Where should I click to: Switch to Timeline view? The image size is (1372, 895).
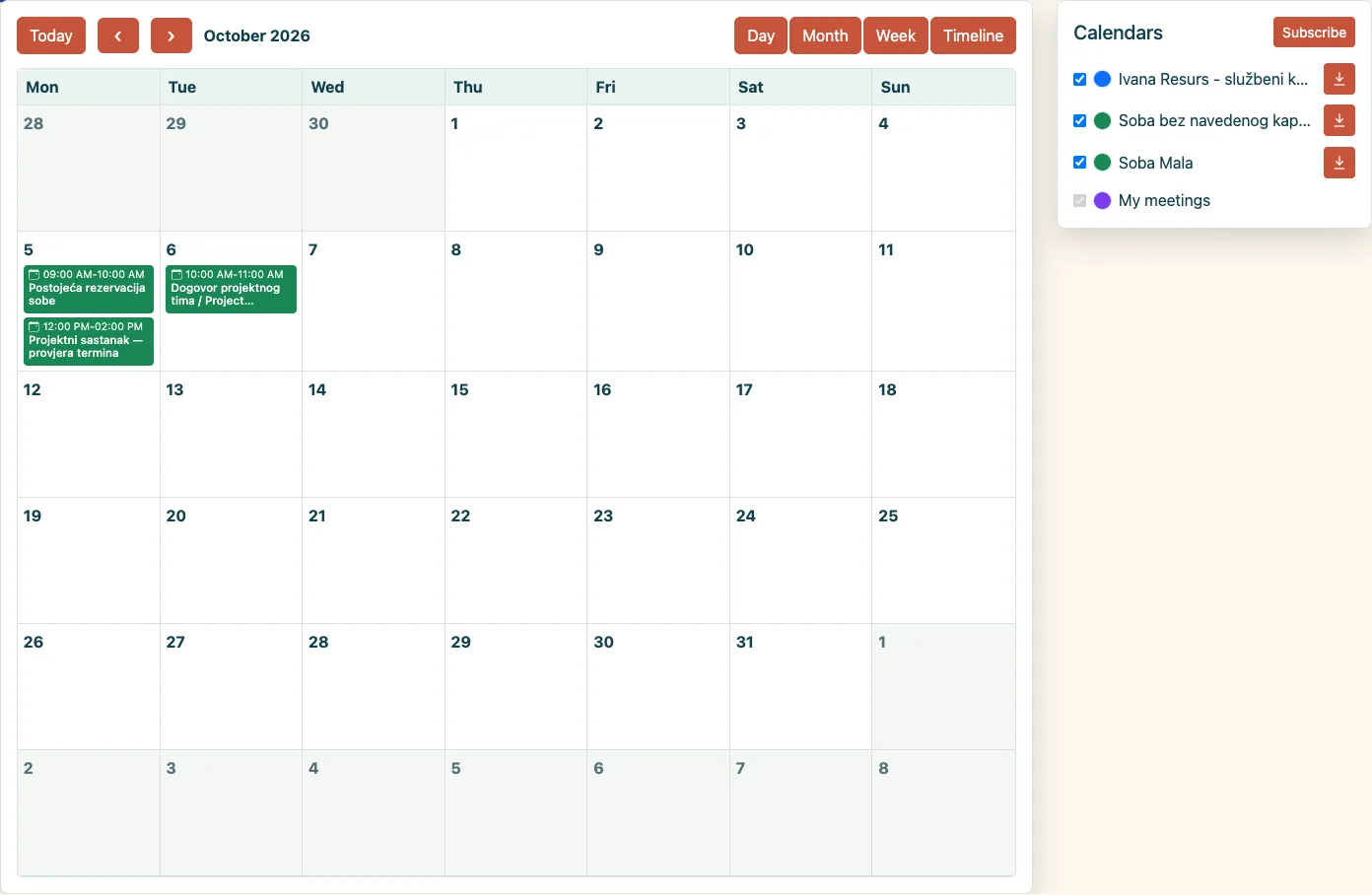coord(973,35)
